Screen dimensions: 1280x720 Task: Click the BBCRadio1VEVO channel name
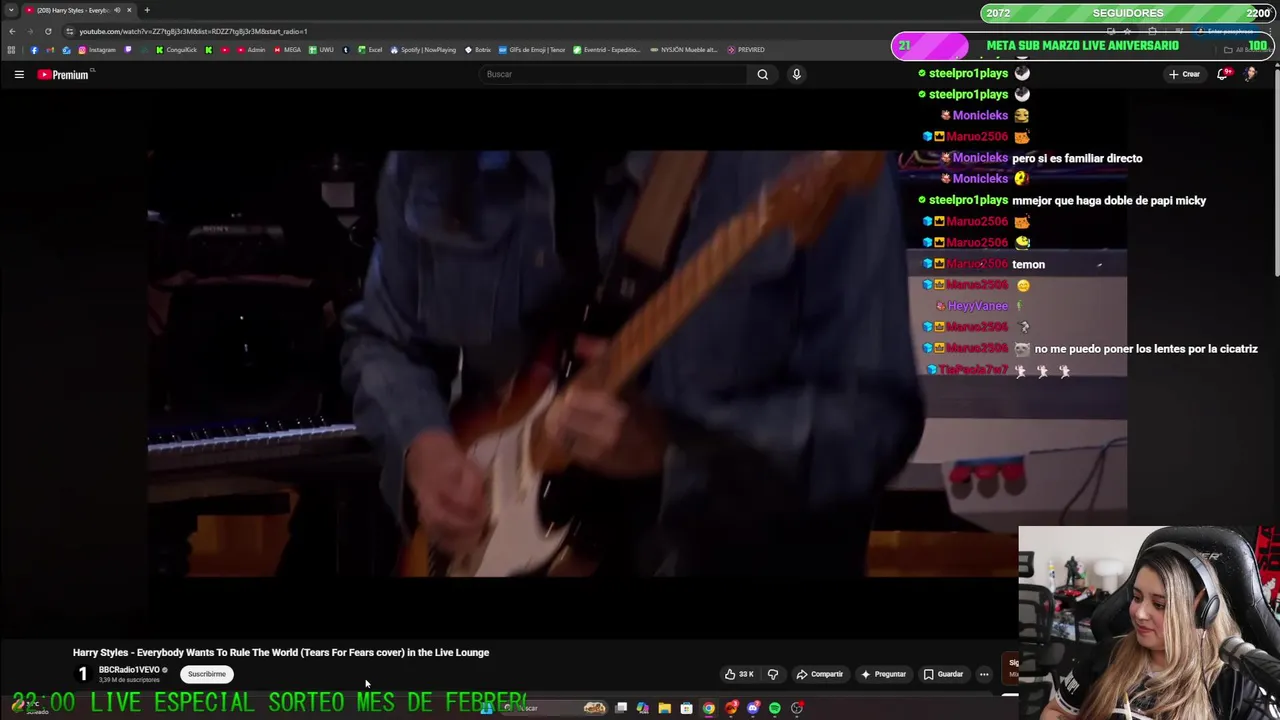(129, 670)
